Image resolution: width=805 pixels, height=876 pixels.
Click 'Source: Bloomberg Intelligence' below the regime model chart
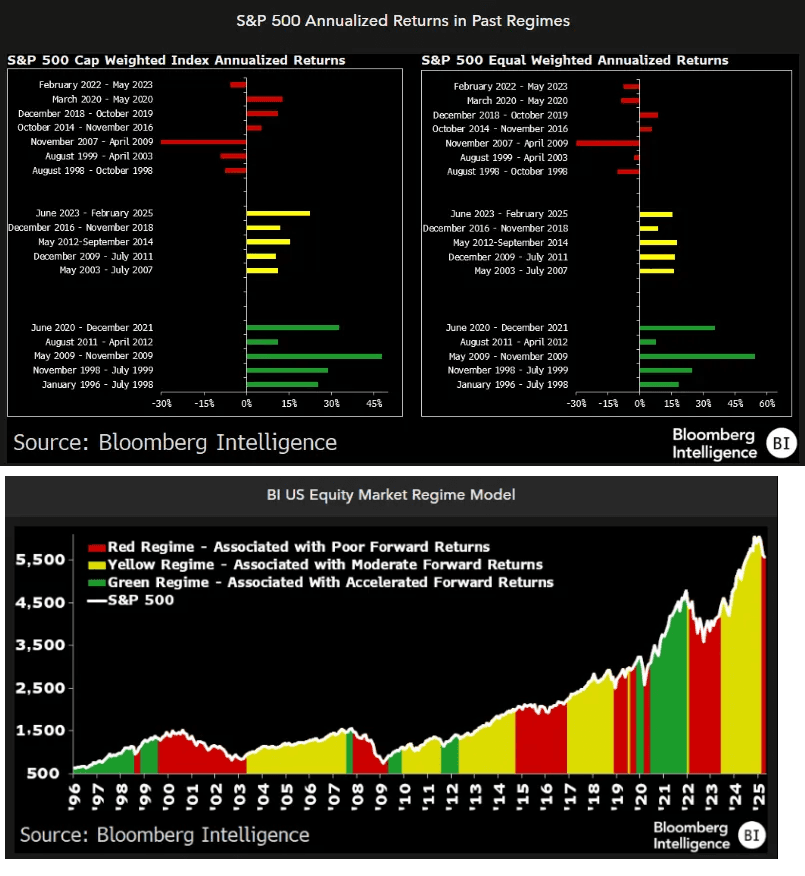click(x=164, y=835)
